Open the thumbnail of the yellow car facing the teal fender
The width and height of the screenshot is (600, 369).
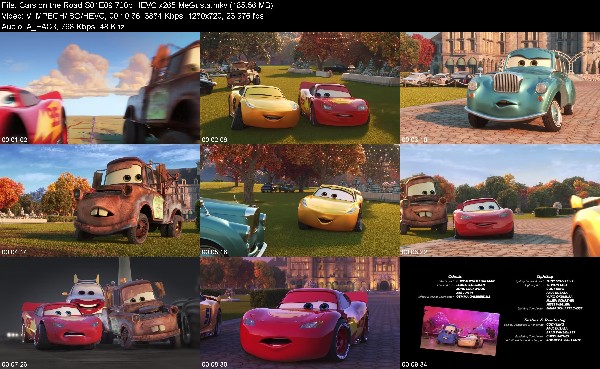tap(300, 201)
